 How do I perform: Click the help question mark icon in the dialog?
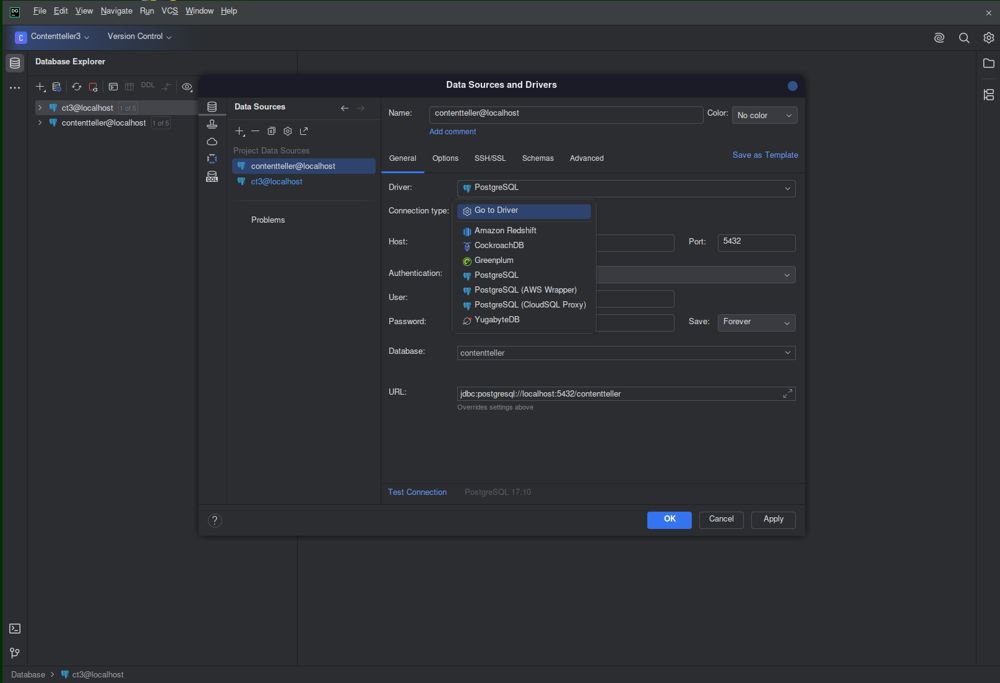tap(215, 520)
